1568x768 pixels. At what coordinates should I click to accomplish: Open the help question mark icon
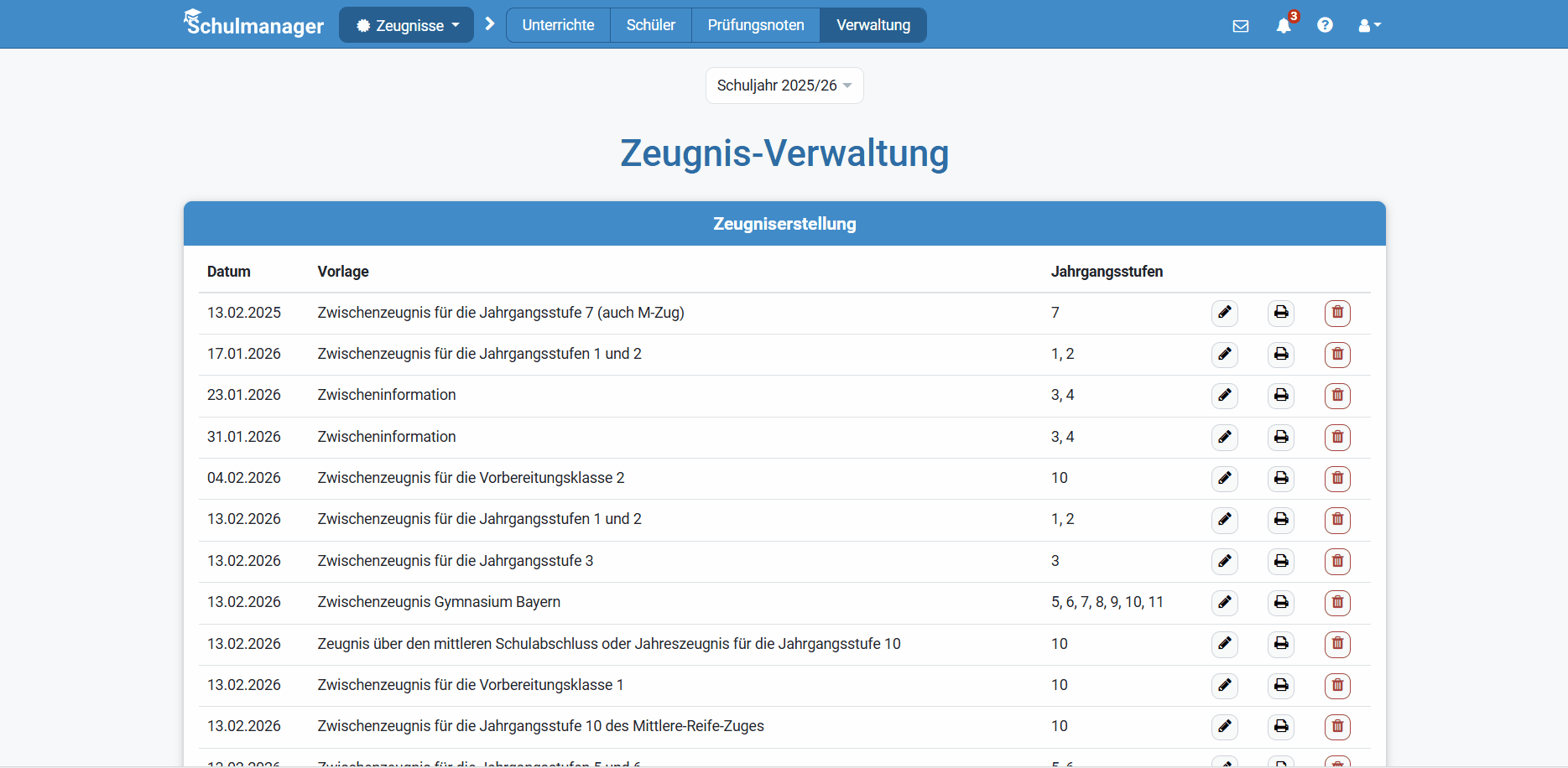tap(1326, 25)
